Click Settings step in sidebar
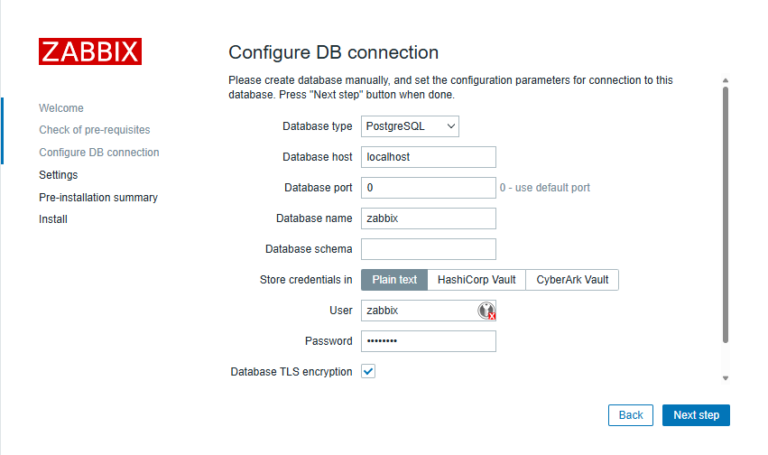 (x=58, y=175)
